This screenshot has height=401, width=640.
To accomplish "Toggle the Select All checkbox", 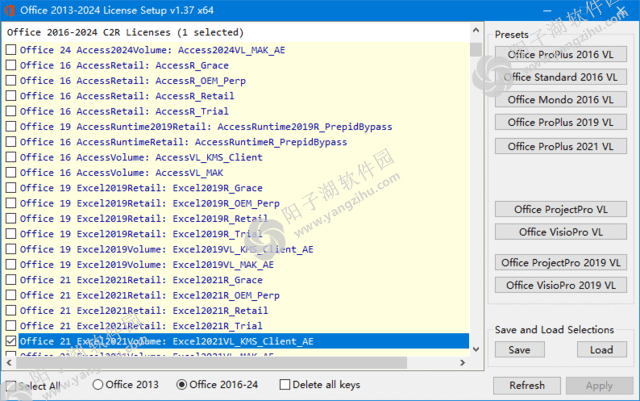I will 11,386.
